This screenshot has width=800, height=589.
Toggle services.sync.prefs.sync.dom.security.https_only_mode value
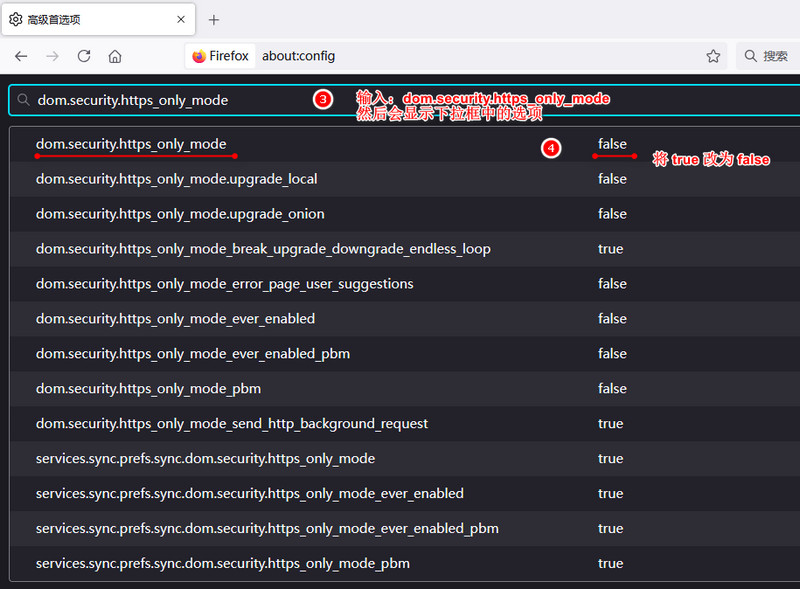pos(610,458)
